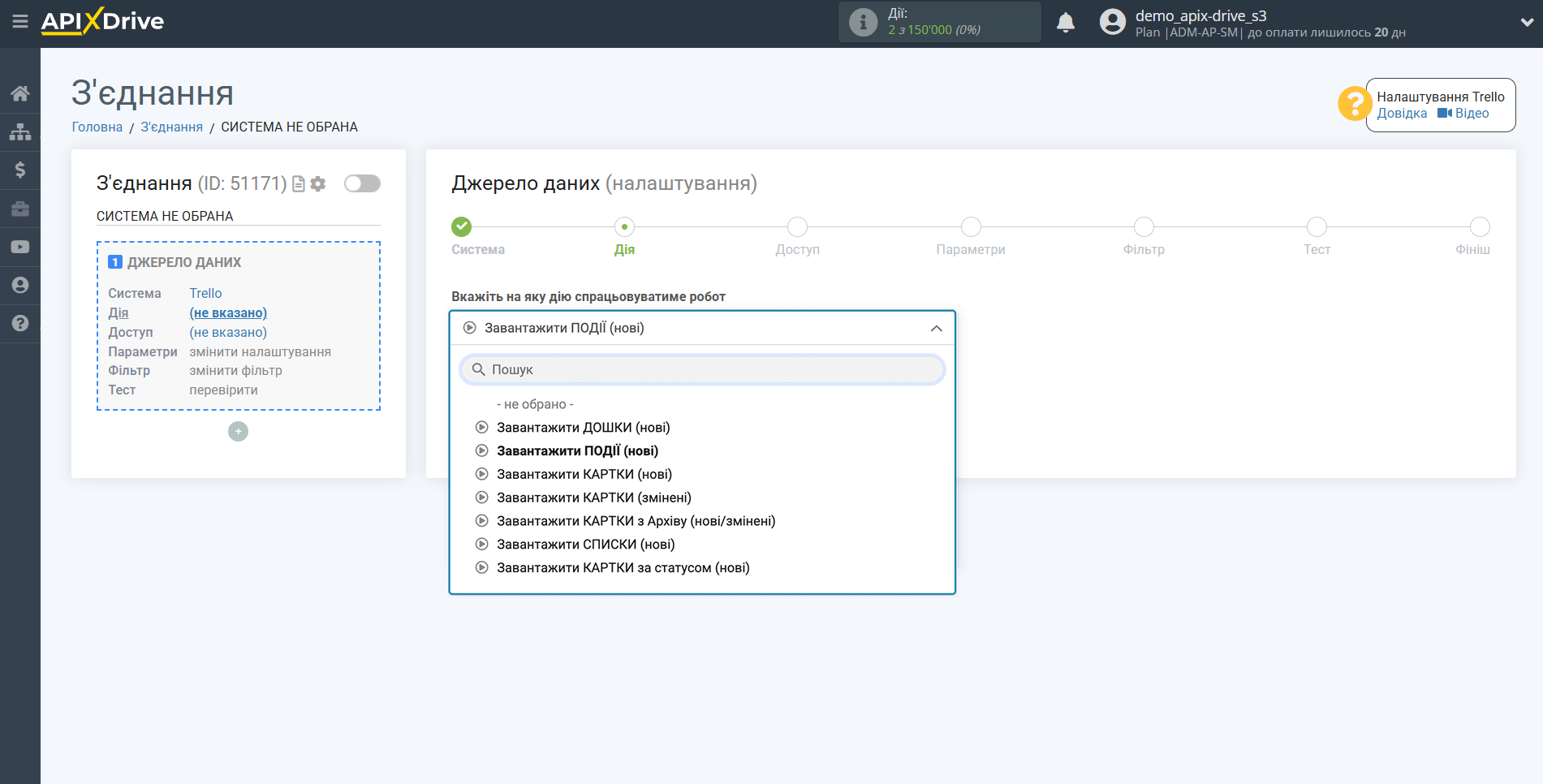The image size is (1543, 784).
Task: Select Завантажити ДОШКИ (нові)
Action: point(583,428)
